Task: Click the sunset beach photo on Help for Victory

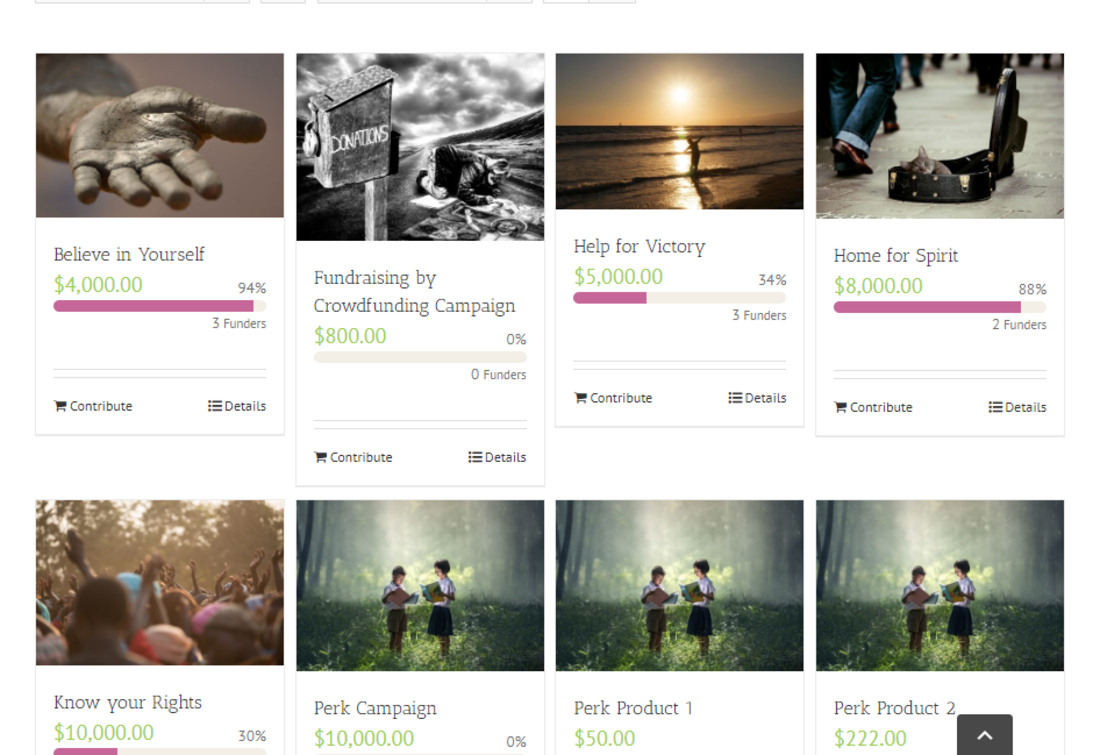Action: [679, 131]
